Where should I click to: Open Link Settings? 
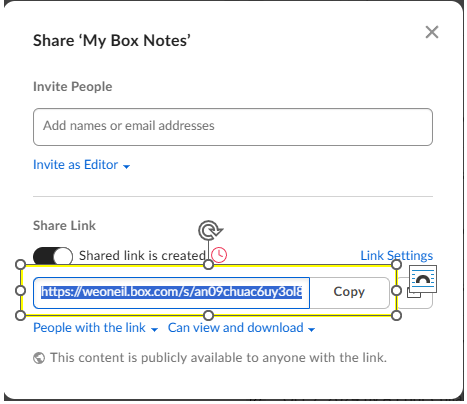click(397, 256)
